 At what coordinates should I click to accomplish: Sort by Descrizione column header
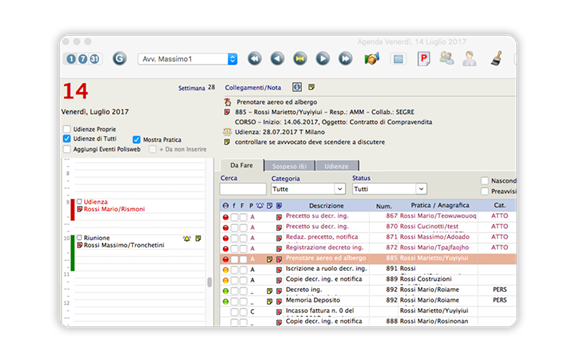pos(326,206)
